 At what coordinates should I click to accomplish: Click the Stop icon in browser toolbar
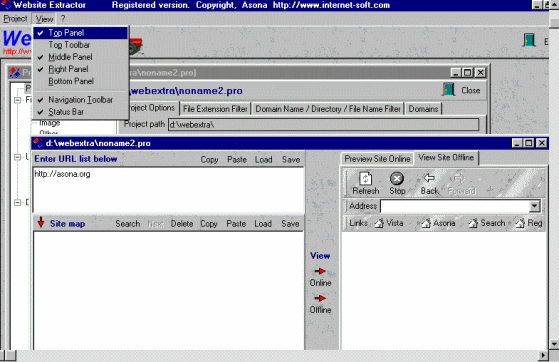pos(396,178)
